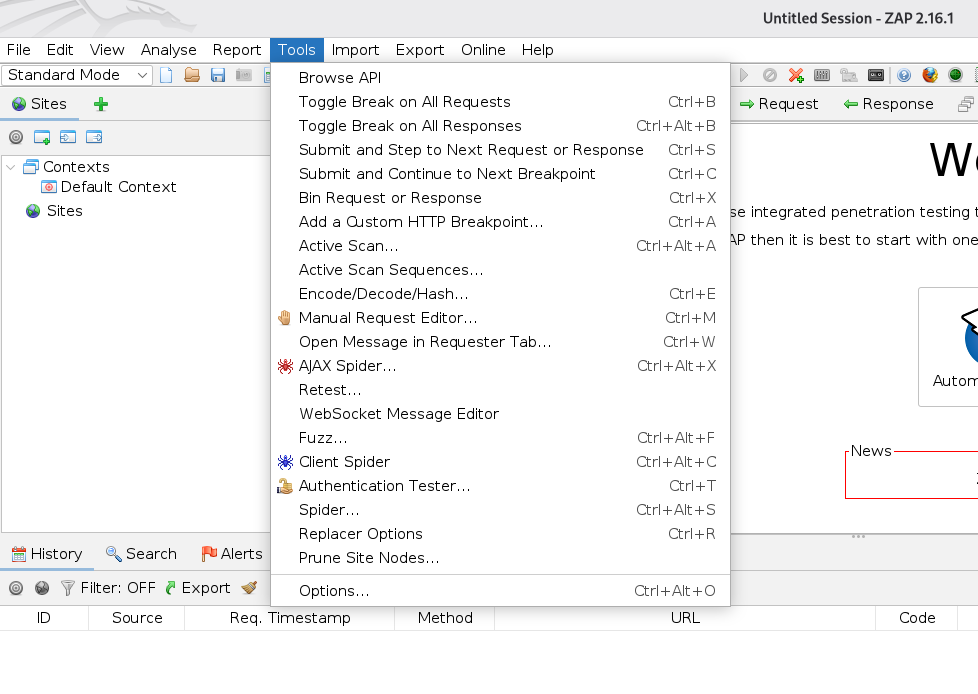Open the Filter: OFF history filter
The width and height of the screenshot is (978, 694).
pos(109,588)
